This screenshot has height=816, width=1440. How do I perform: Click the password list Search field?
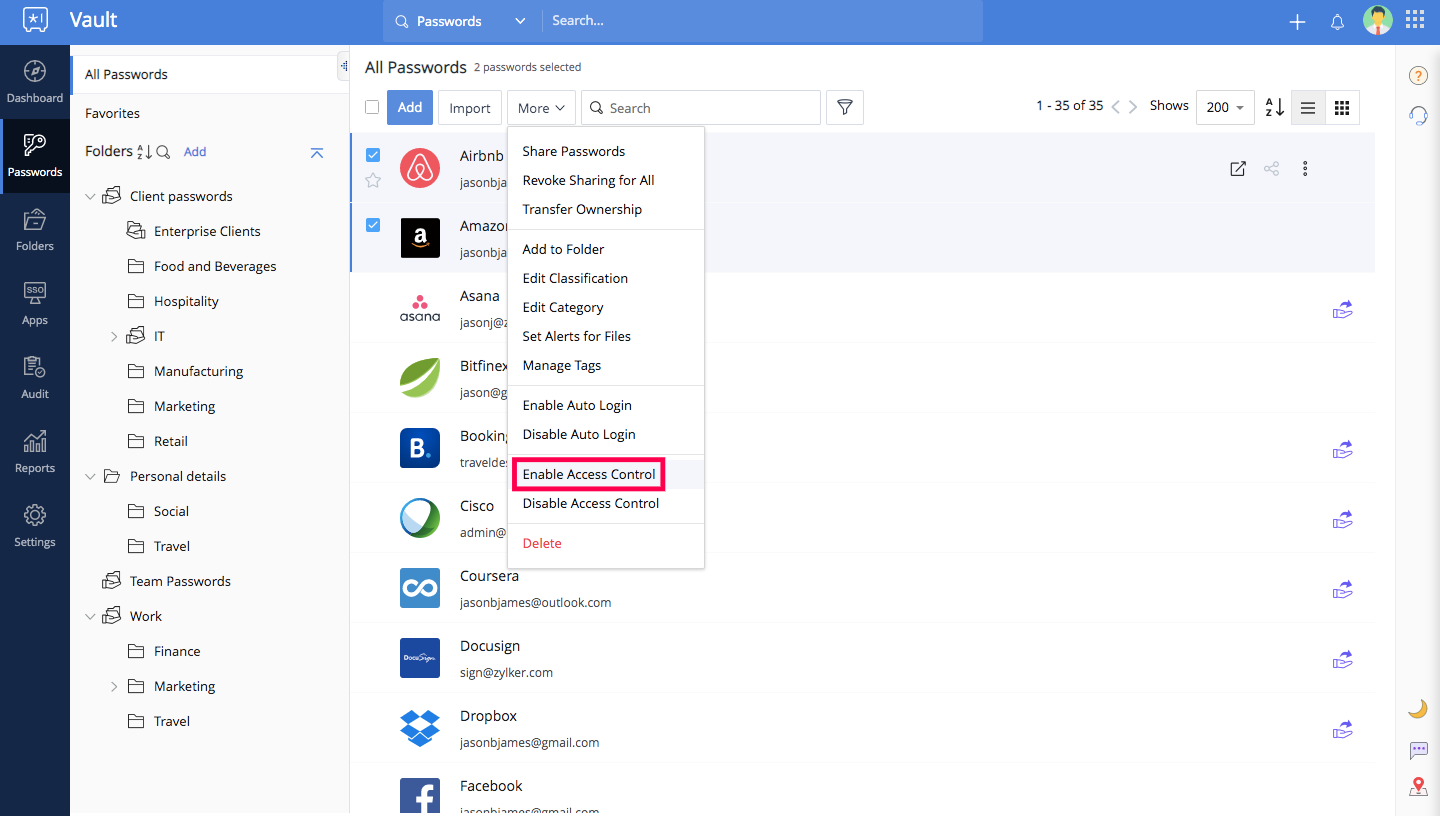pos(700,108)
